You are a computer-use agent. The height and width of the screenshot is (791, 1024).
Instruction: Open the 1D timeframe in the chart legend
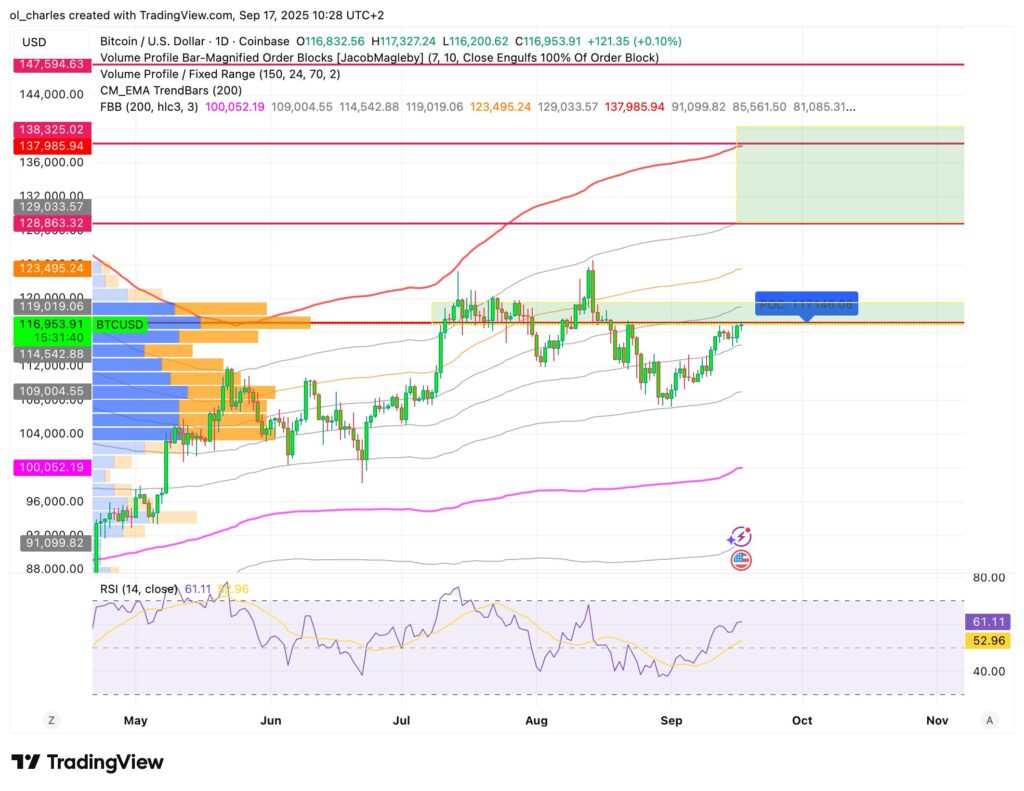(222, 42)
